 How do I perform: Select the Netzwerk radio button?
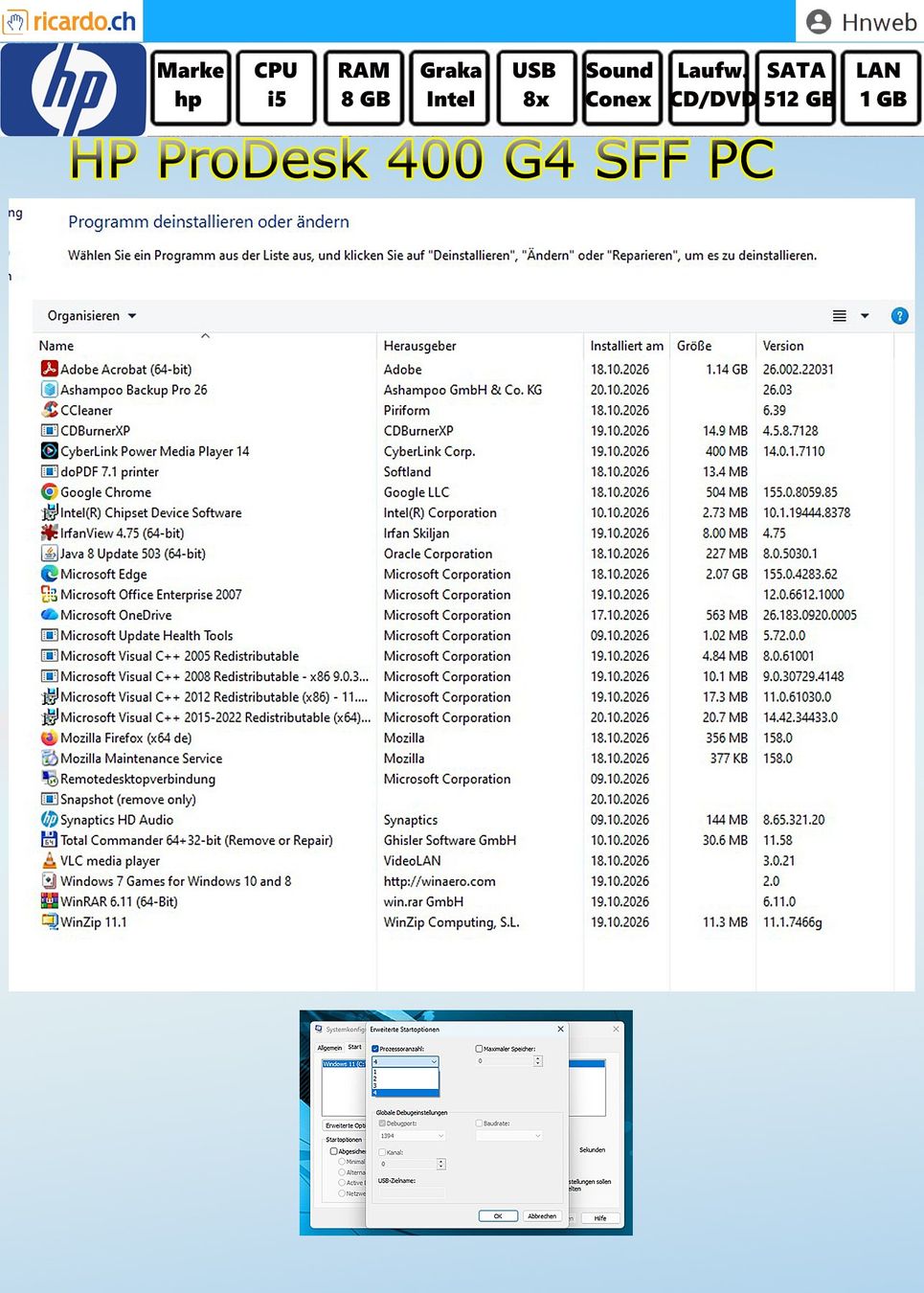(342, 1193)
